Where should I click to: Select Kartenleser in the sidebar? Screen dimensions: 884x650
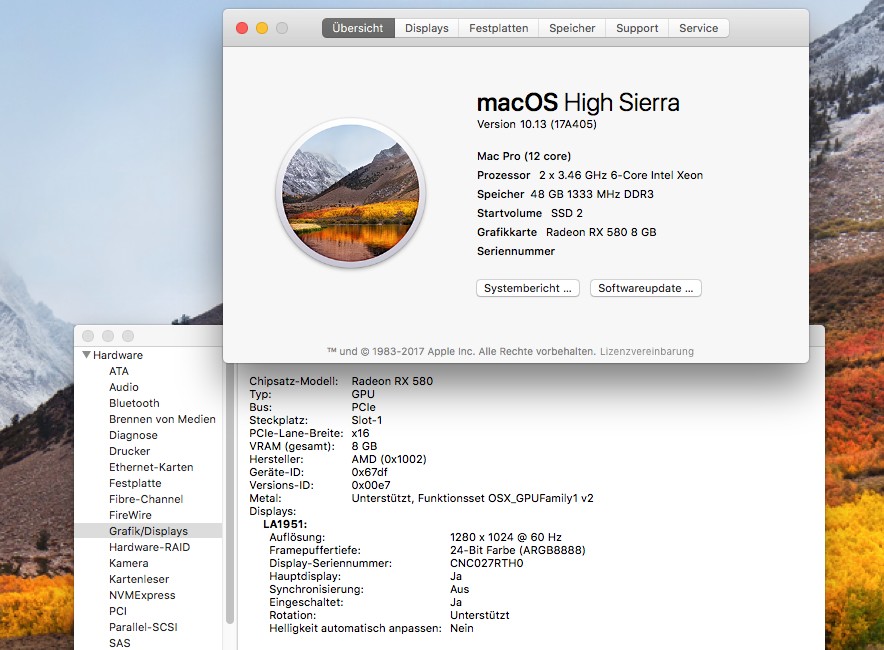pos(139,579)
